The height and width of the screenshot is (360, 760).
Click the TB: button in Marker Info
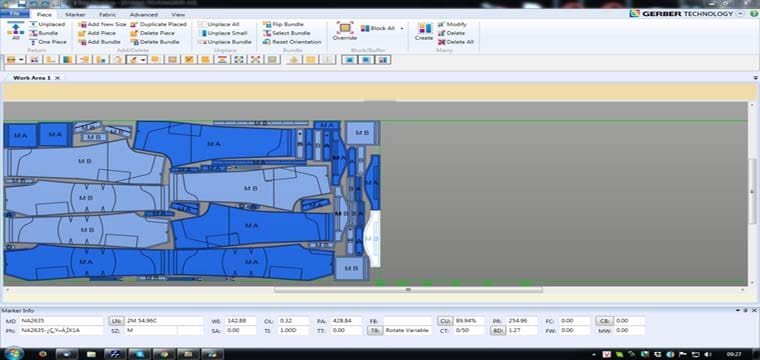(375, 330)
